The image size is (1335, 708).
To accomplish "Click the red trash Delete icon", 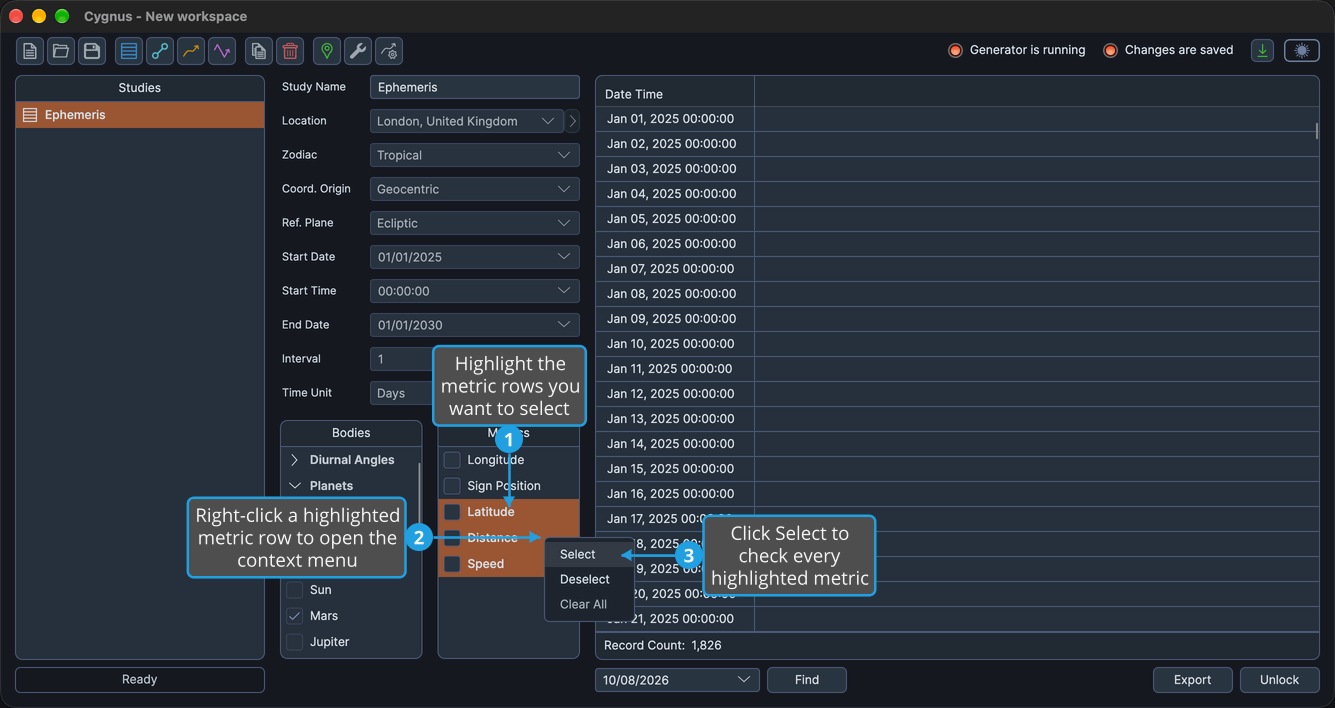I will coord(290,51).
